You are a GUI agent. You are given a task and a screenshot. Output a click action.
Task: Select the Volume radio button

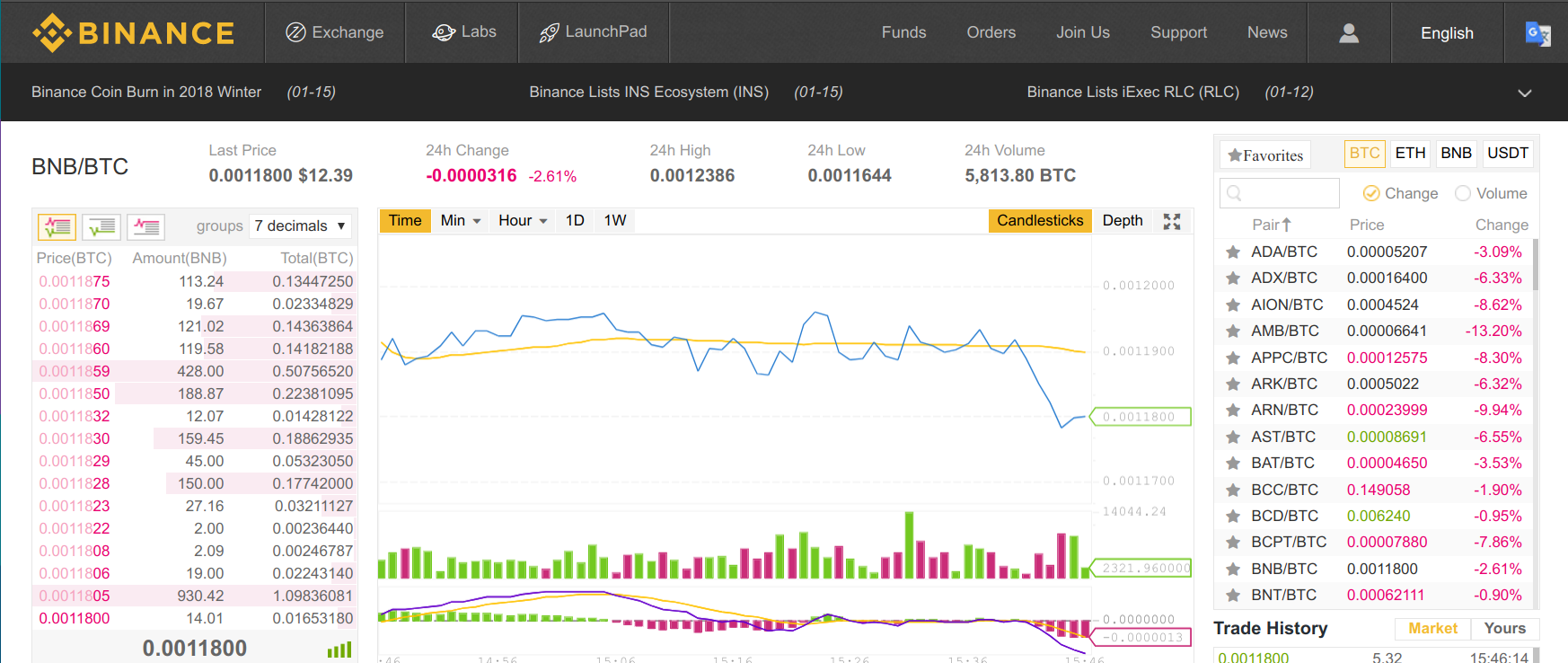1463,193
